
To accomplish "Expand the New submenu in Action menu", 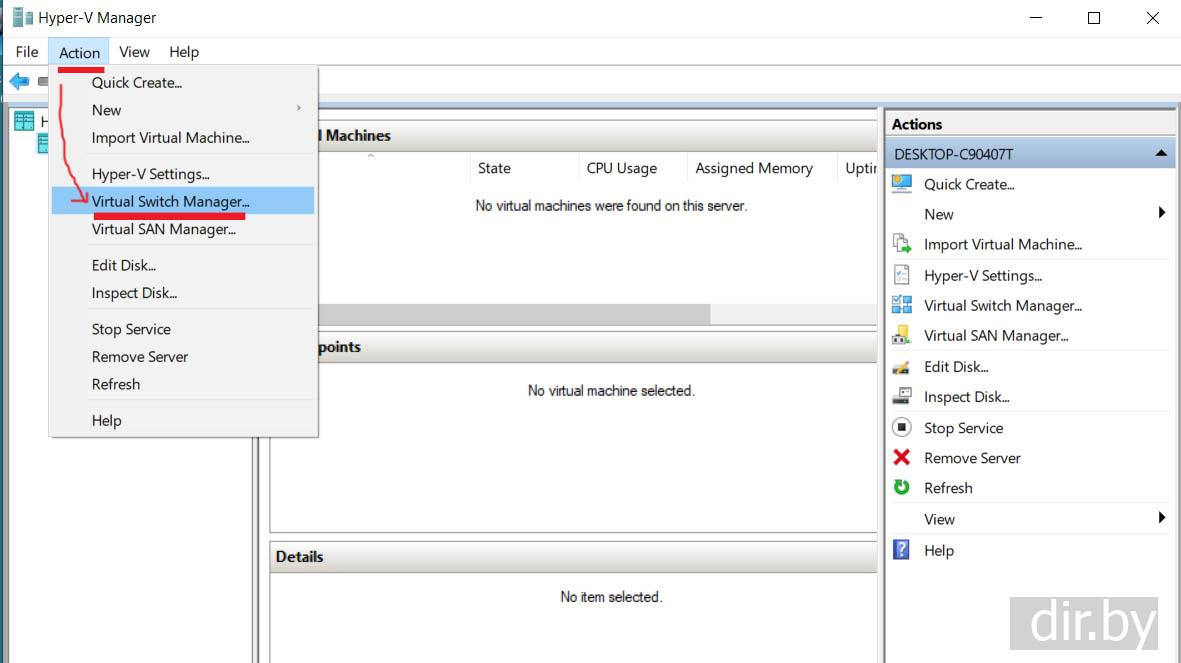I will click(183, 110).
